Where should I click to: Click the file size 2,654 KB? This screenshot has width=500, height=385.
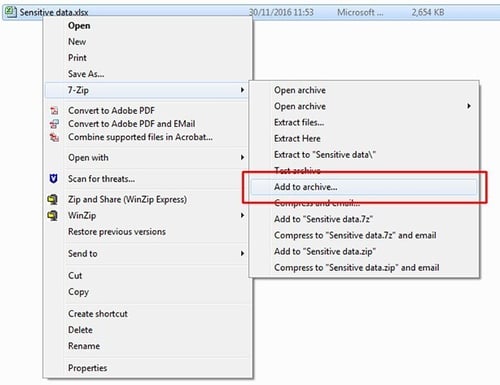428,12
